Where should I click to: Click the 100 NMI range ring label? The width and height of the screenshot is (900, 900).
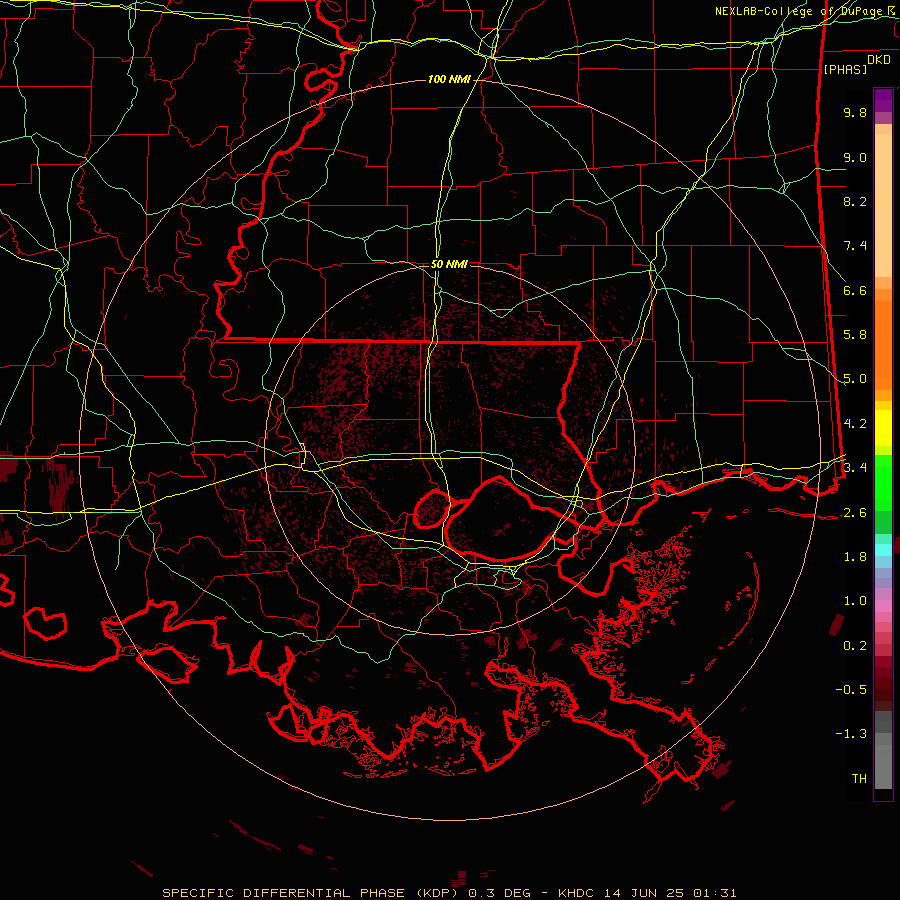(x=449, y=79)
